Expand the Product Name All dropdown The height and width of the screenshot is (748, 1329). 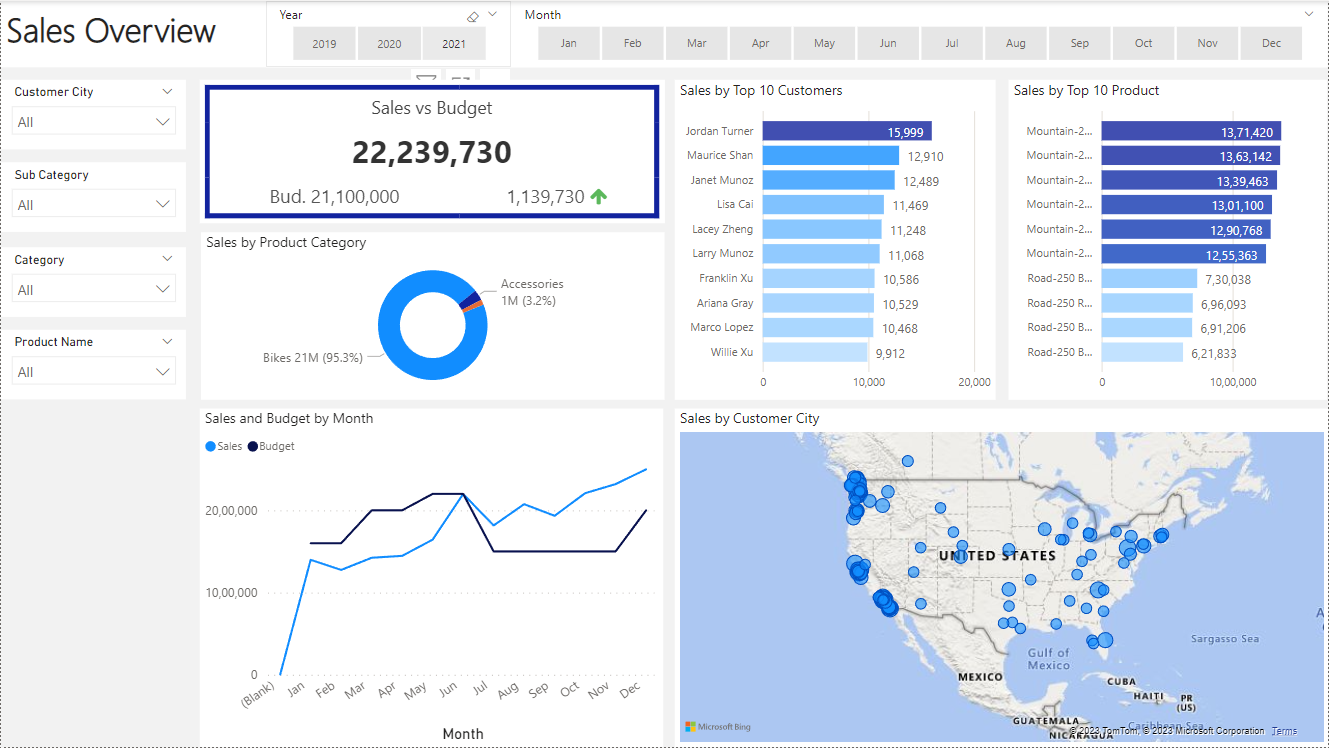click(x=94, y=372)
